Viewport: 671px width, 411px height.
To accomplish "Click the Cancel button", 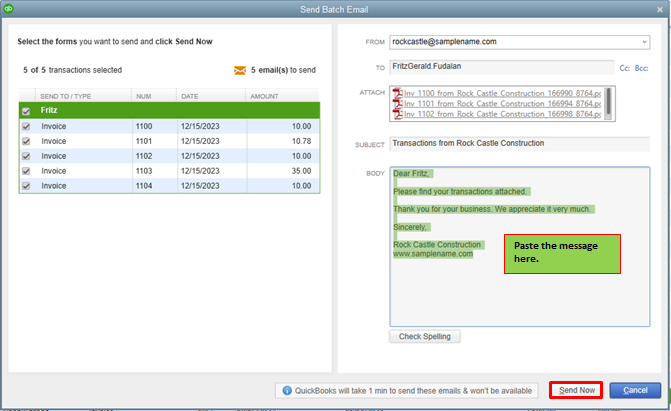I will point(635,390).
